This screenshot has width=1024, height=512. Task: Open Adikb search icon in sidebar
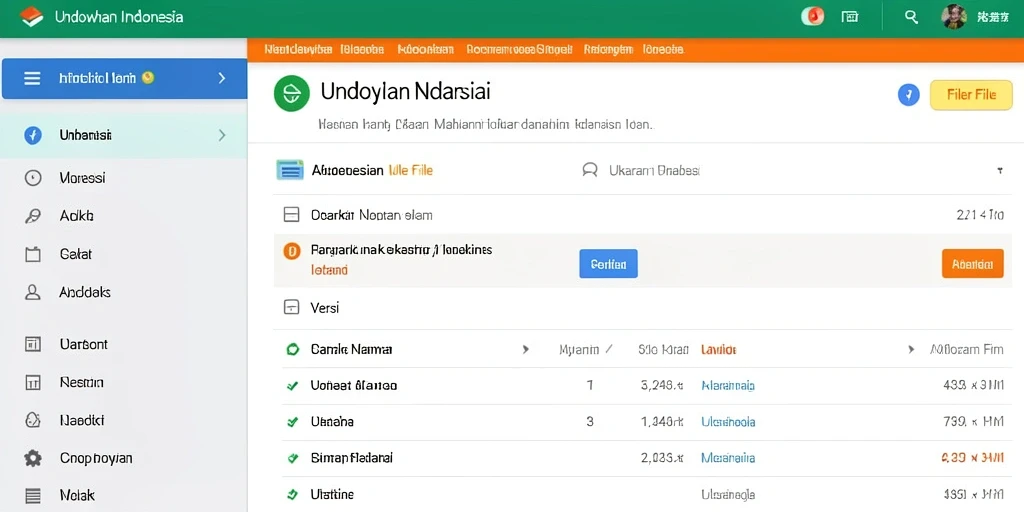33,216
